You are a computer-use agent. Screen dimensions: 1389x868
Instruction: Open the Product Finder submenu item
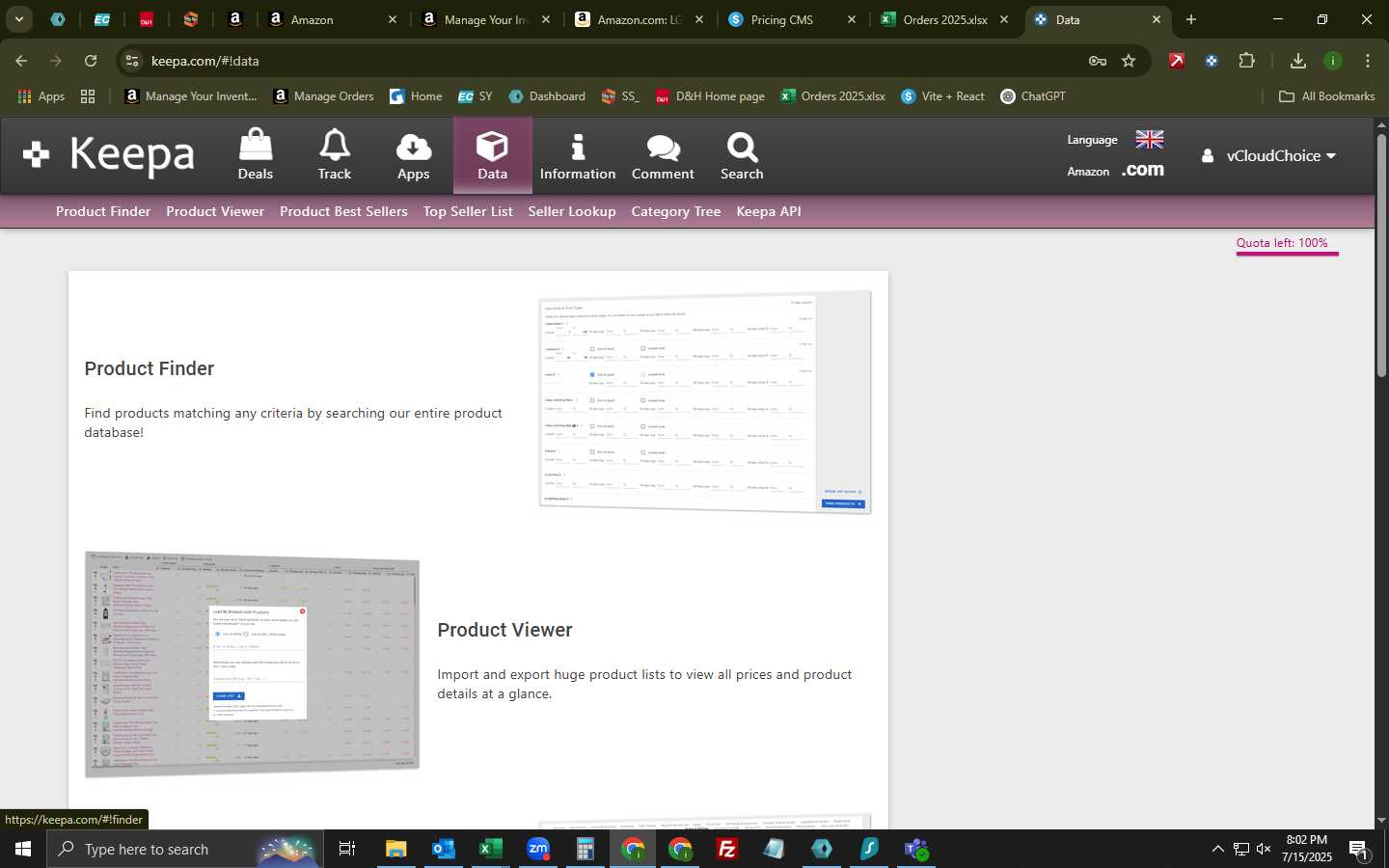(x=103, y=211)
